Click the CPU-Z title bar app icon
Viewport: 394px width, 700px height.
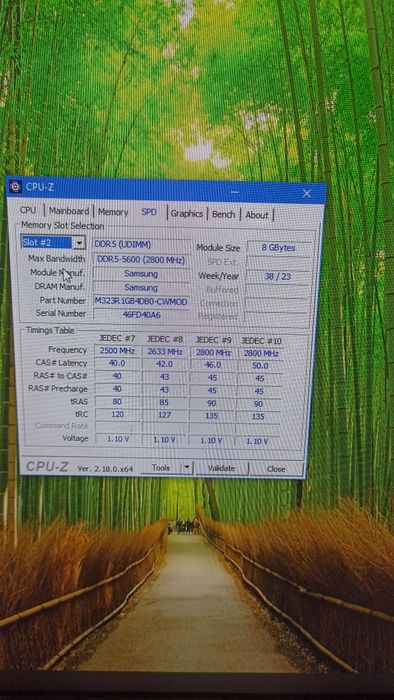16,186
